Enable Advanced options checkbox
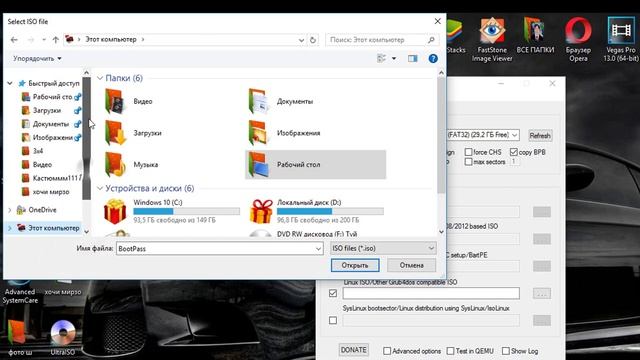 click(387, 351)
